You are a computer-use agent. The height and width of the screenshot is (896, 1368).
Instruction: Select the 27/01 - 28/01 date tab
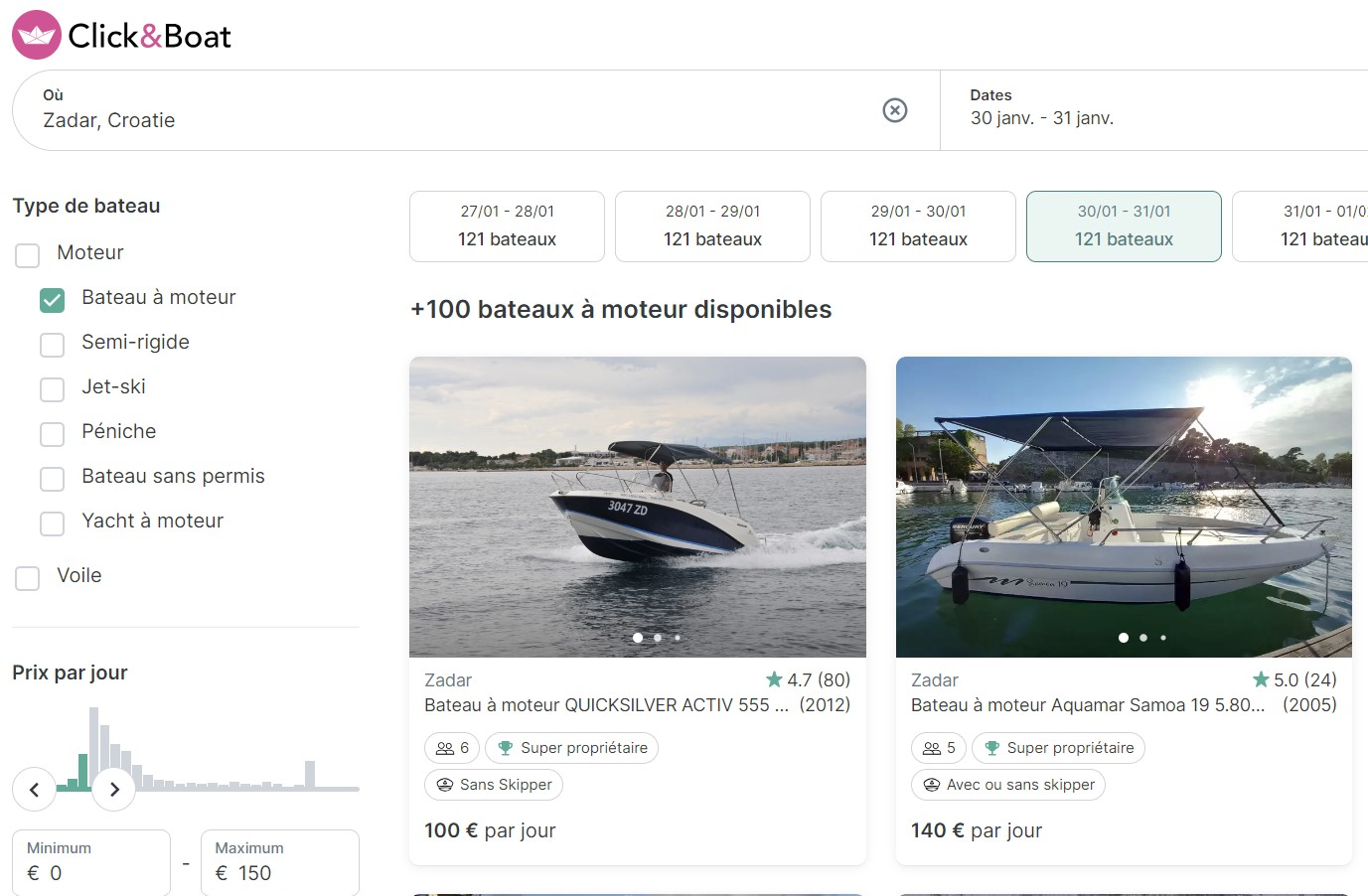point(507,226)
